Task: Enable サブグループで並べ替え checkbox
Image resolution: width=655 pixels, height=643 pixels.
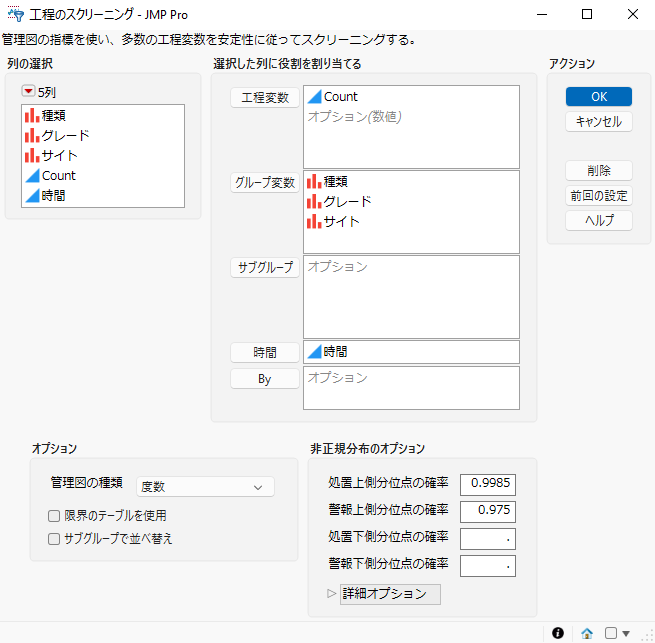Action: pos(54,539)
